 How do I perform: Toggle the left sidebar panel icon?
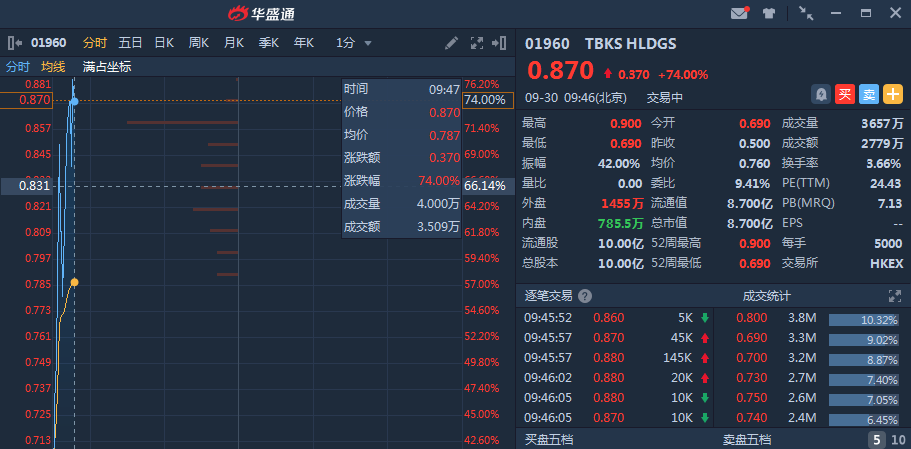tap(14, 43)
